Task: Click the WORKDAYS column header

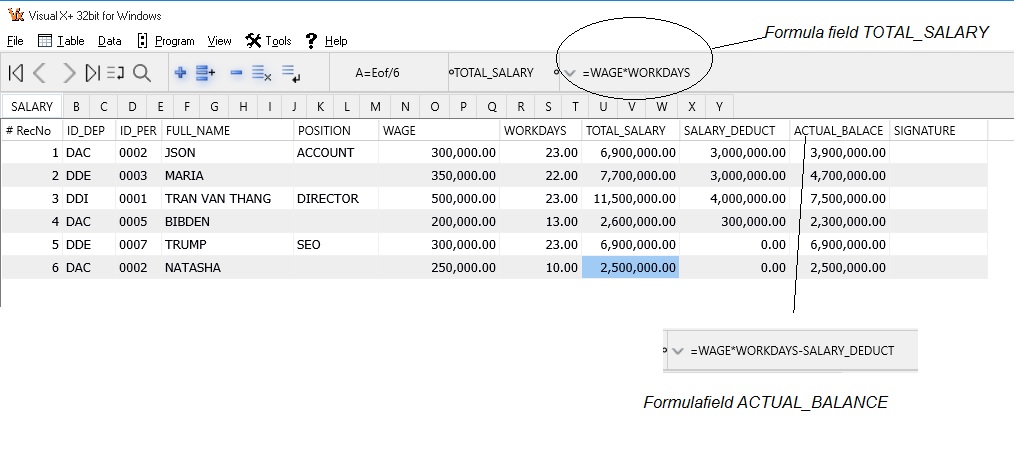Action: pos(542,130)
